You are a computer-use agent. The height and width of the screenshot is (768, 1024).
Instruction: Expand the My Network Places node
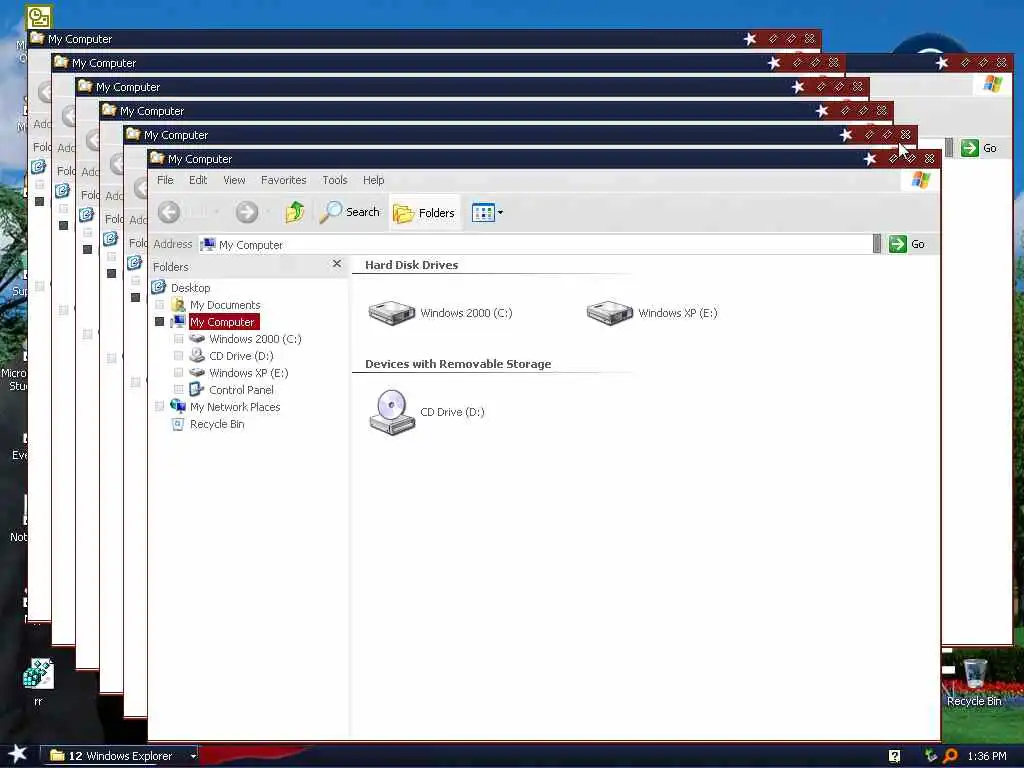(x=159, y=406)
